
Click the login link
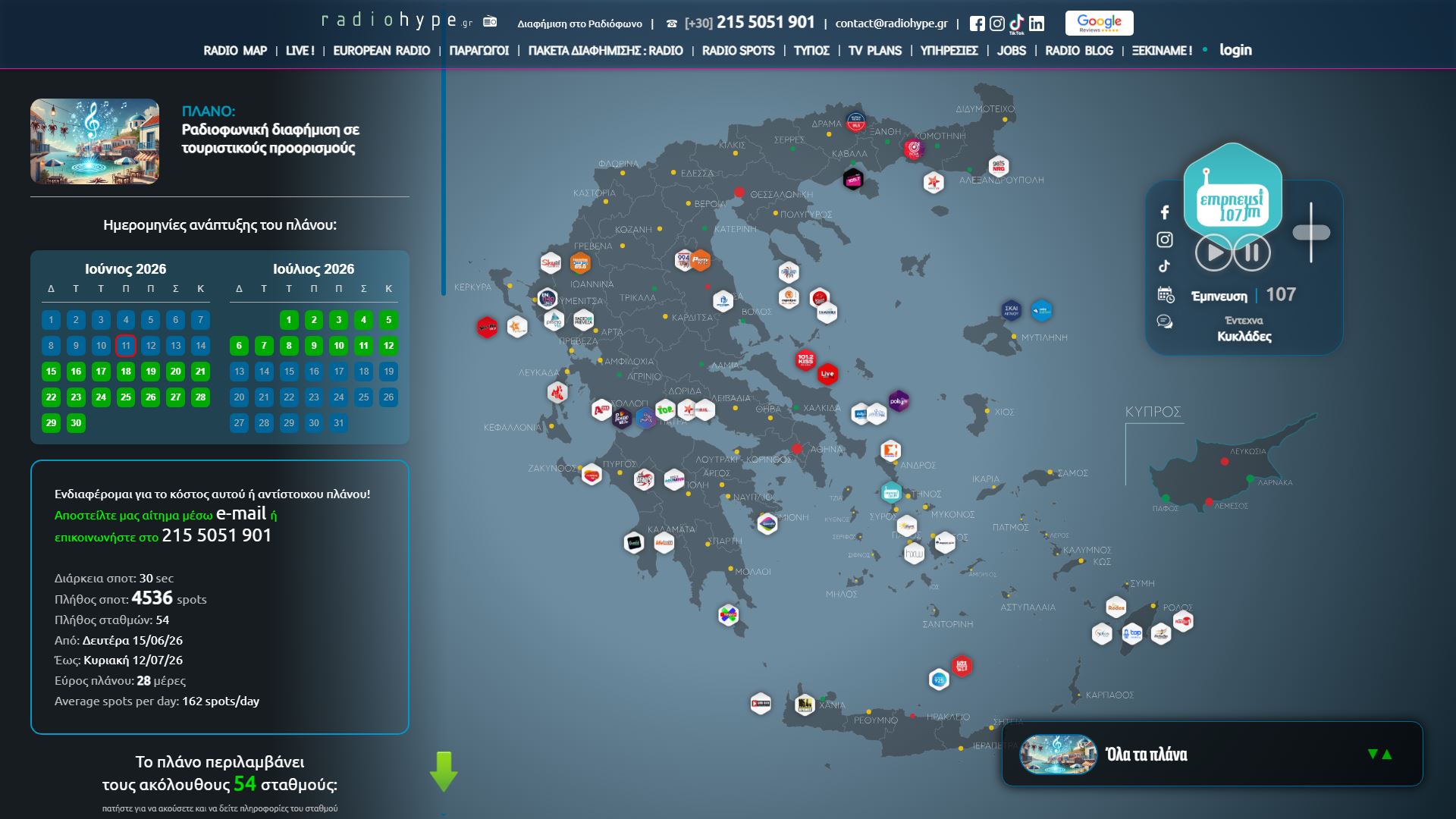pyautogui.click(x=1235, y=50)
